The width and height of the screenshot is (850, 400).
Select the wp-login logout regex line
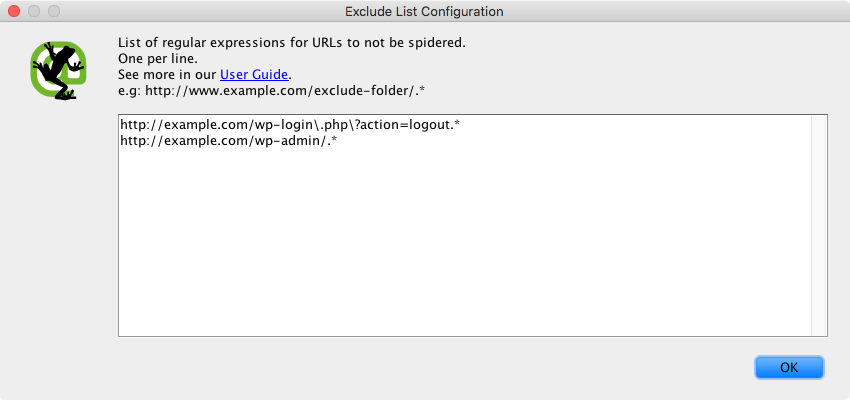click(290, 125)
